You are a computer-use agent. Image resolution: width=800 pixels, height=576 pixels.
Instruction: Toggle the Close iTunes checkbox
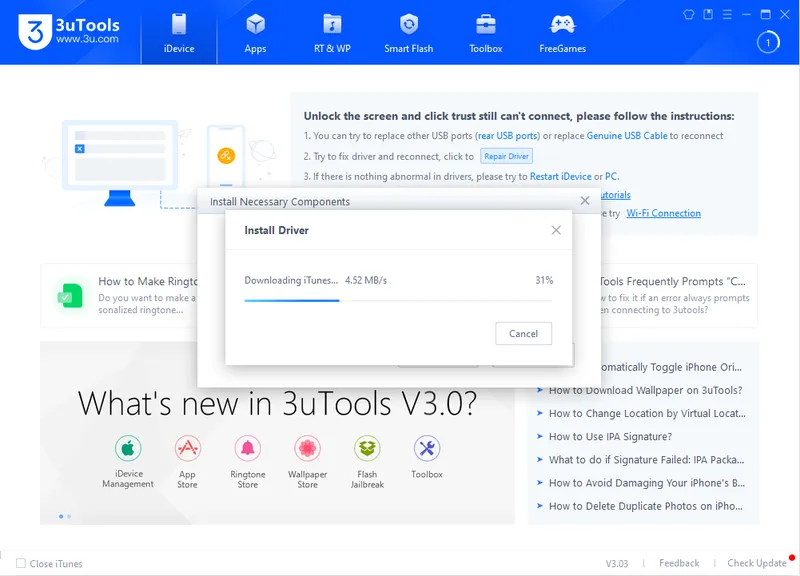pyautogui.click(x=21, y=563)
